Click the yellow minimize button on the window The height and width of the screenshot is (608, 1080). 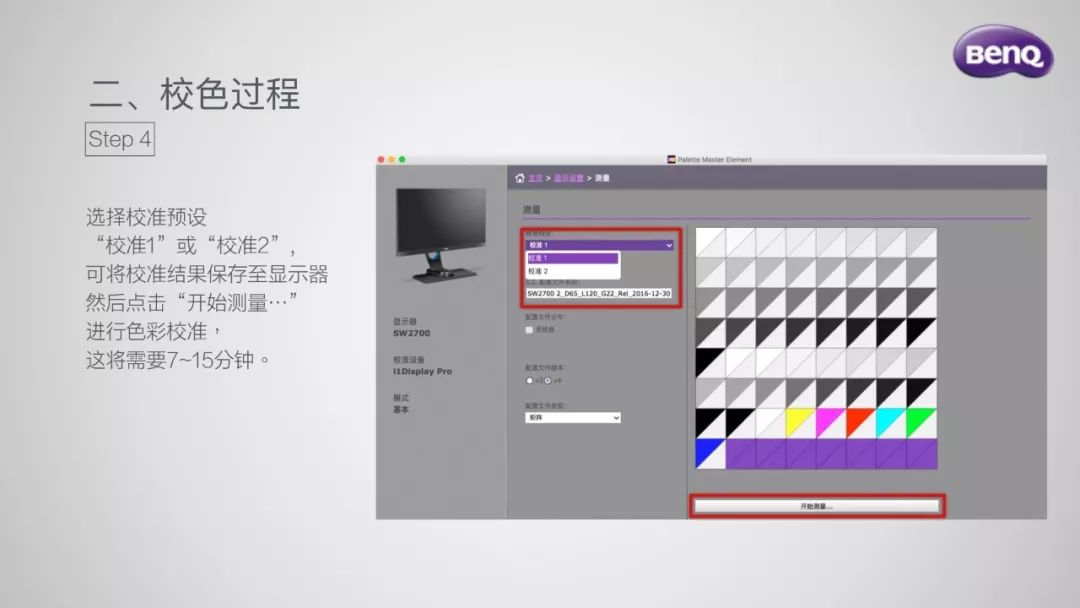coord(391,160)
